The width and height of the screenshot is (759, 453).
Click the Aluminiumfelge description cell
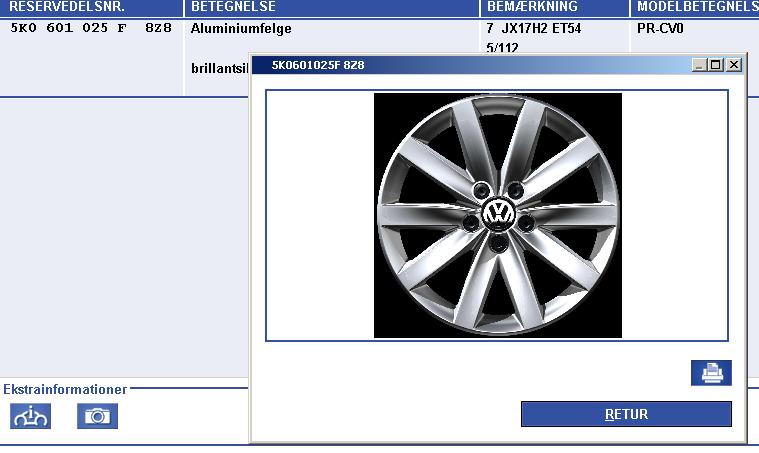[241, 29]
